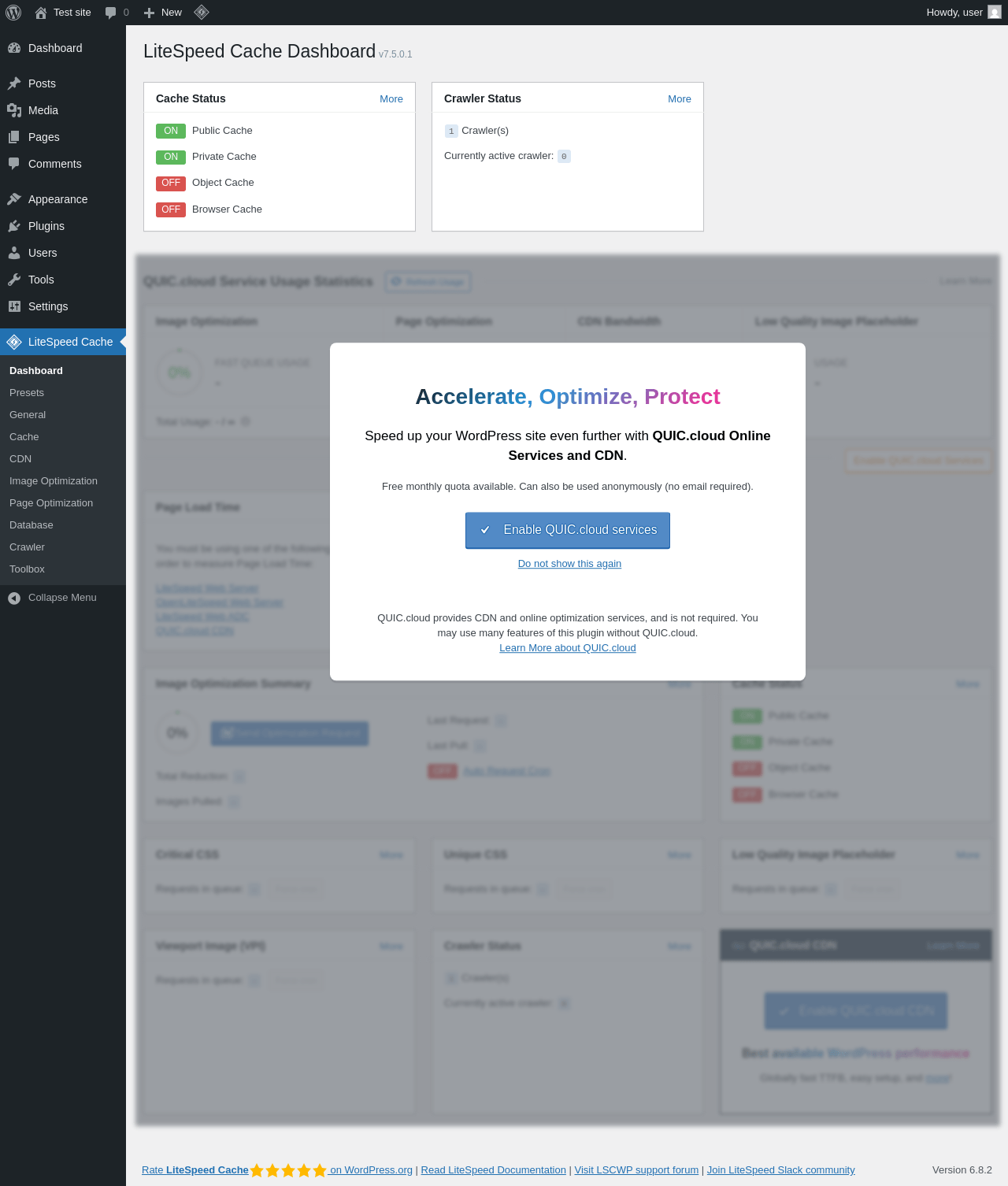This screenshot has width=1008, height=1186.
Task: Open Visit LSCWP support forum link
Action: (636, 1170)
